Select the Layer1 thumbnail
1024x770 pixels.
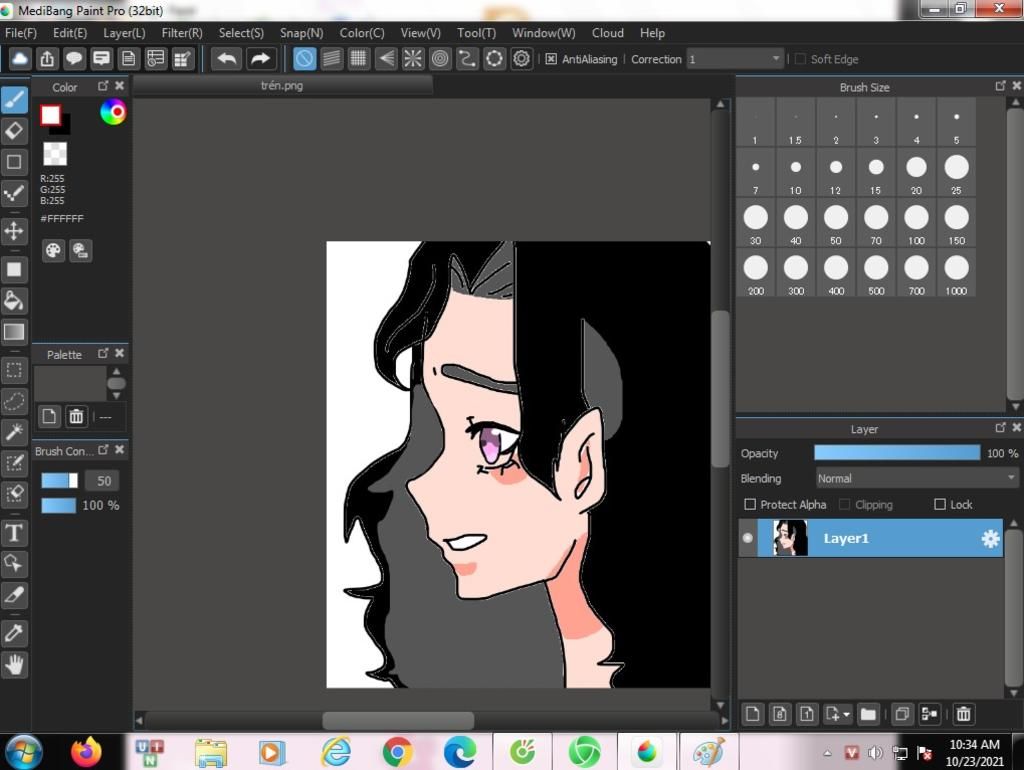(x=790, y=538)
